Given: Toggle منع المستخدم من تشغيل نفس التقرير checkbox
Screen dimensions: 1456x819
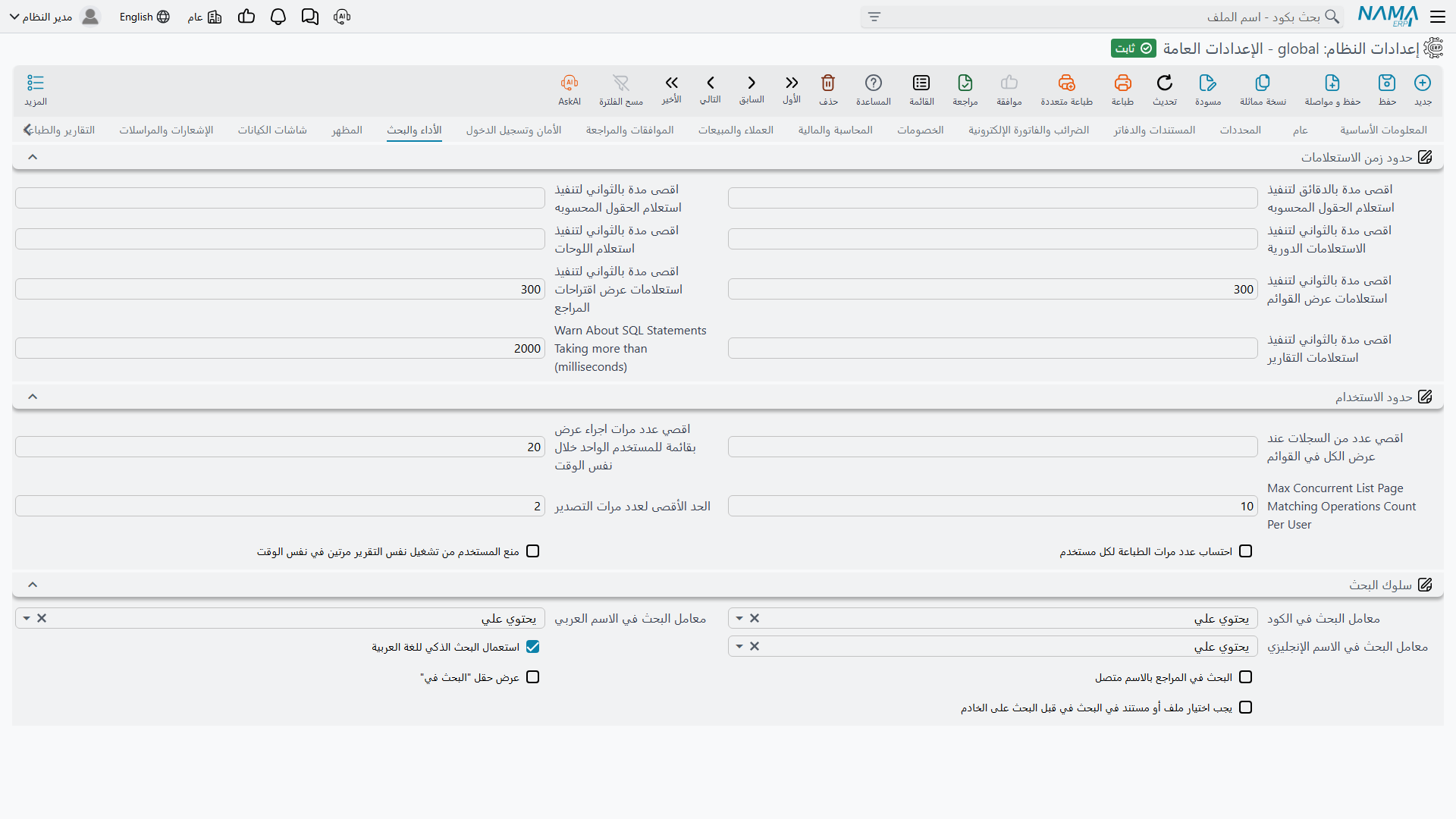Looking at the screenshot, I should [533, 551].
